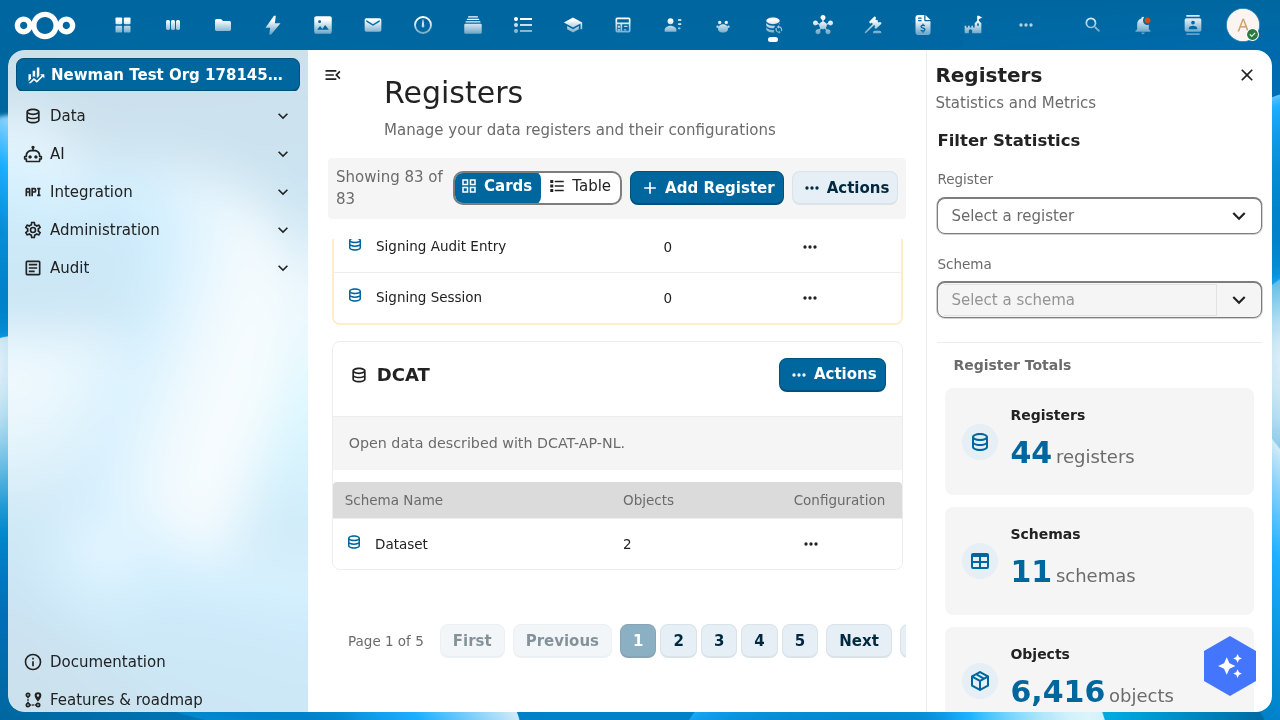The height and width of the screenshot is (720, 1280).
Task: Expand the Data navigation section
Action: coord(158,116)
